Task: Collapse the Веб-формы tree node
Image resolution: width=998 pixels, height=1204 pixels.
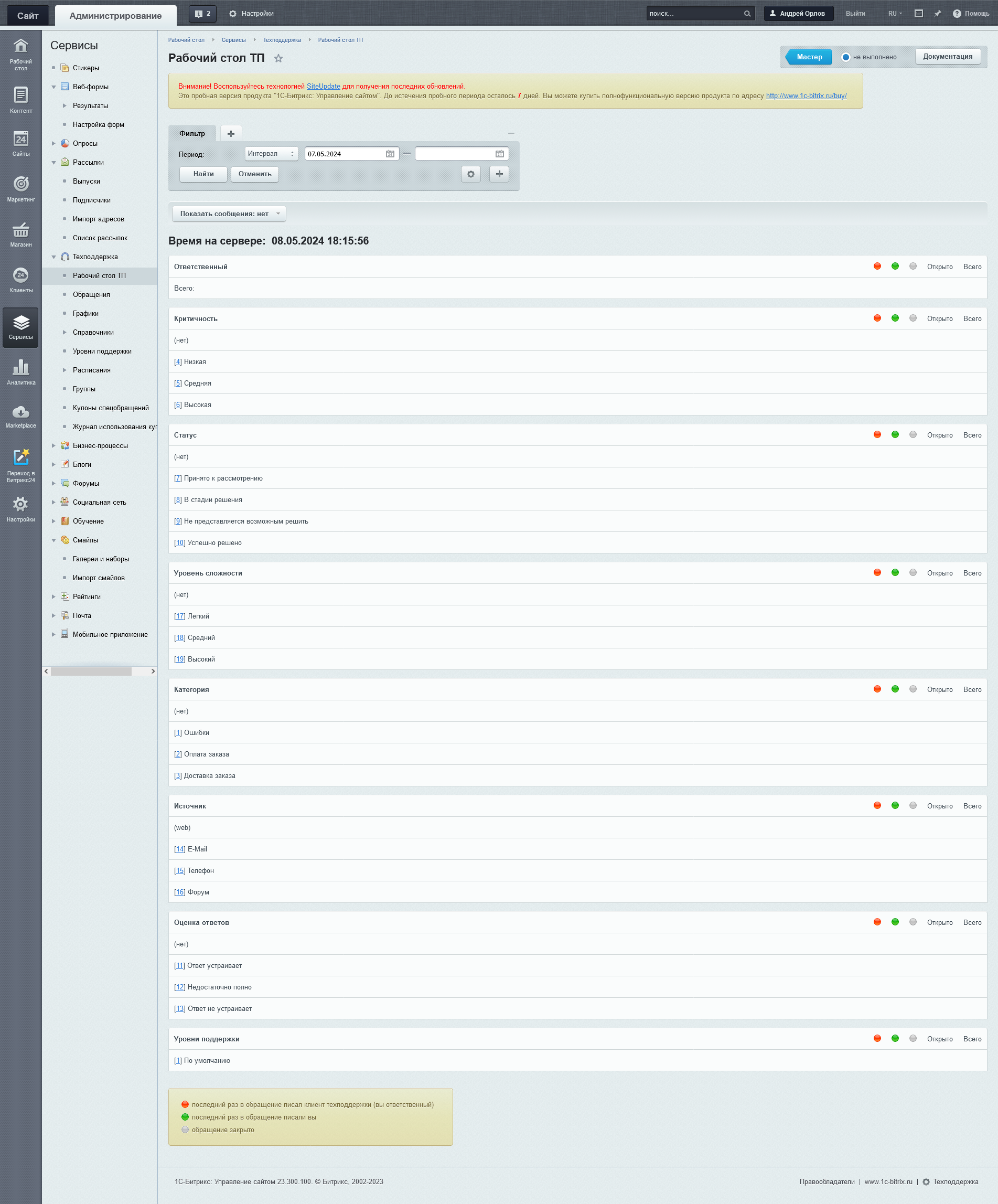Action: click(54, 87)
